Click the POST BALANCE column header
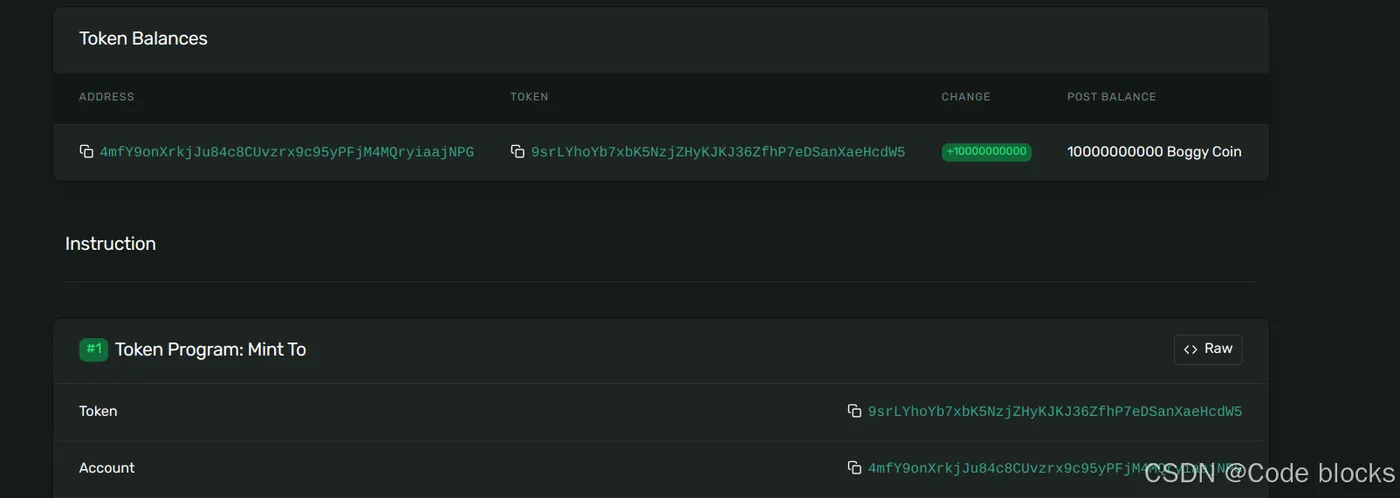This screenshot has width=1400, height=498. point(1112,97)
